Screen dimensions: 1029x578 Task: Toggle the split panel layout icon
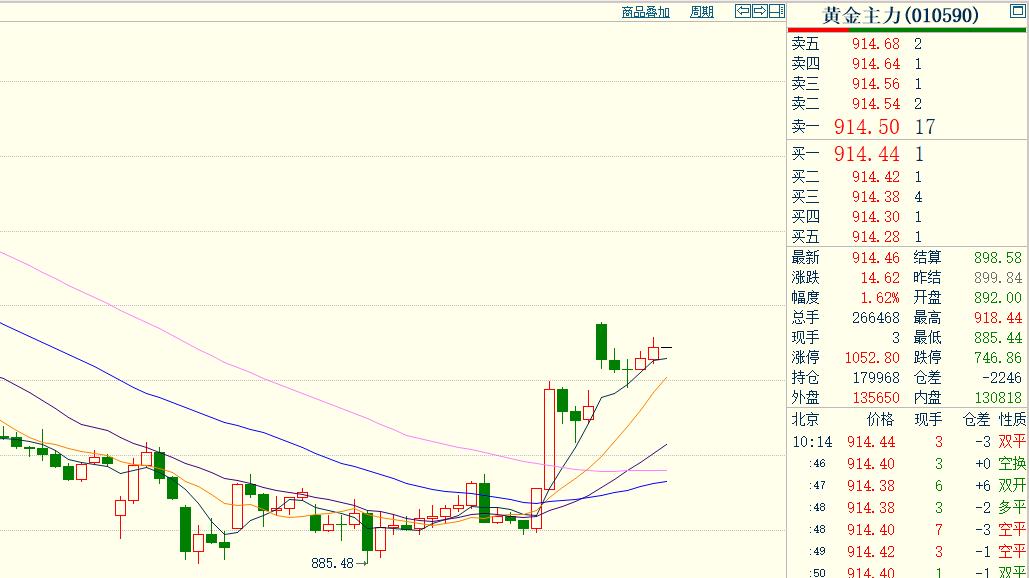tap(776, 10)
